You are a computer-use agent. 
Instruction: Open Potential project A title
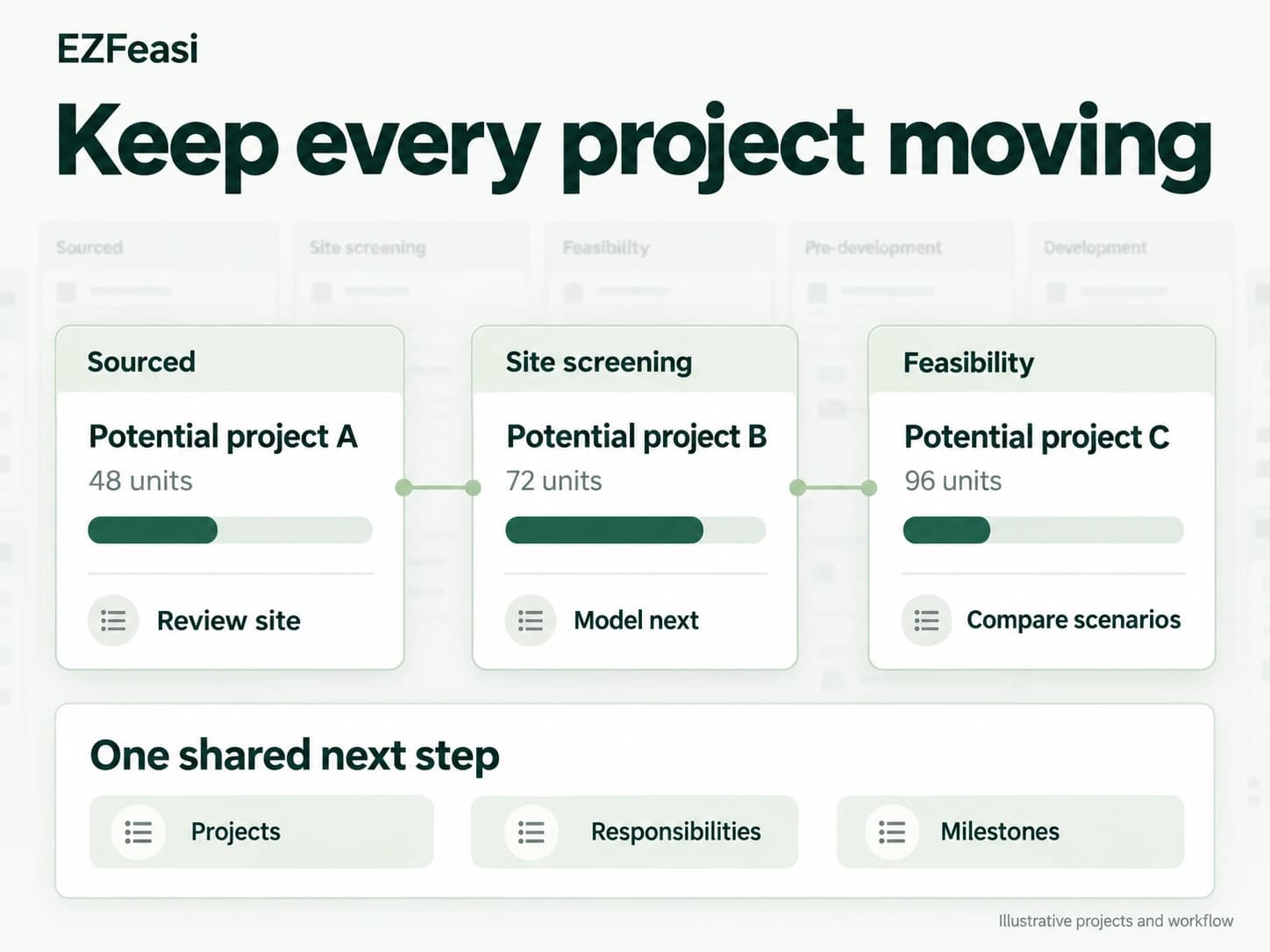223,437
